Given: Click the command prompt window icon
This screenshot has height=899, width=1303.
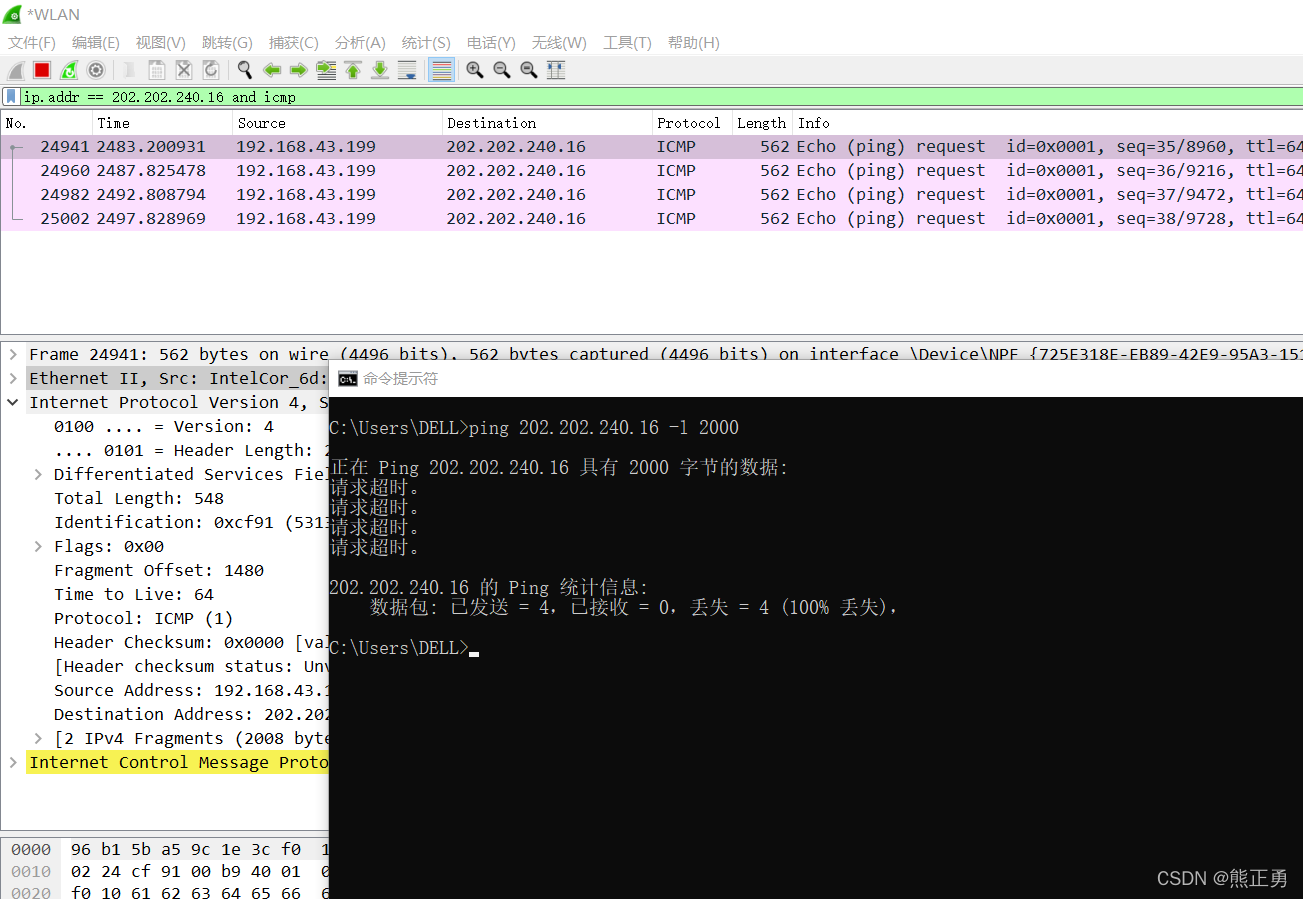Looking at the screenshot, I should 347,379.
